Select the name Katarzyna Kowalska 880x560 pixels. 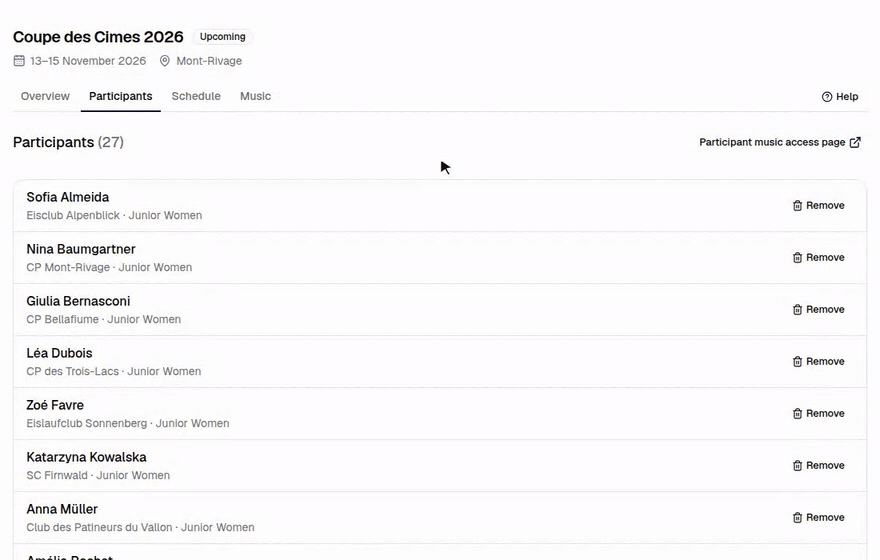point(86,457)
